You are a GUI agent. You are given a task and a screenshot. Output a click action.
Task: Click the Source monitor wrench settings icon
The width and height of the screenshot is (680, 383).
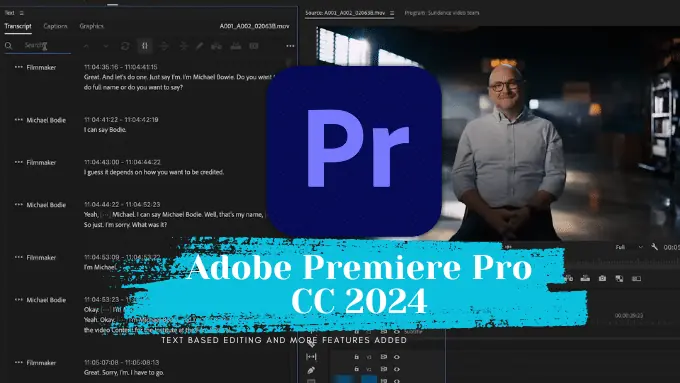click(x=654, y=247)
